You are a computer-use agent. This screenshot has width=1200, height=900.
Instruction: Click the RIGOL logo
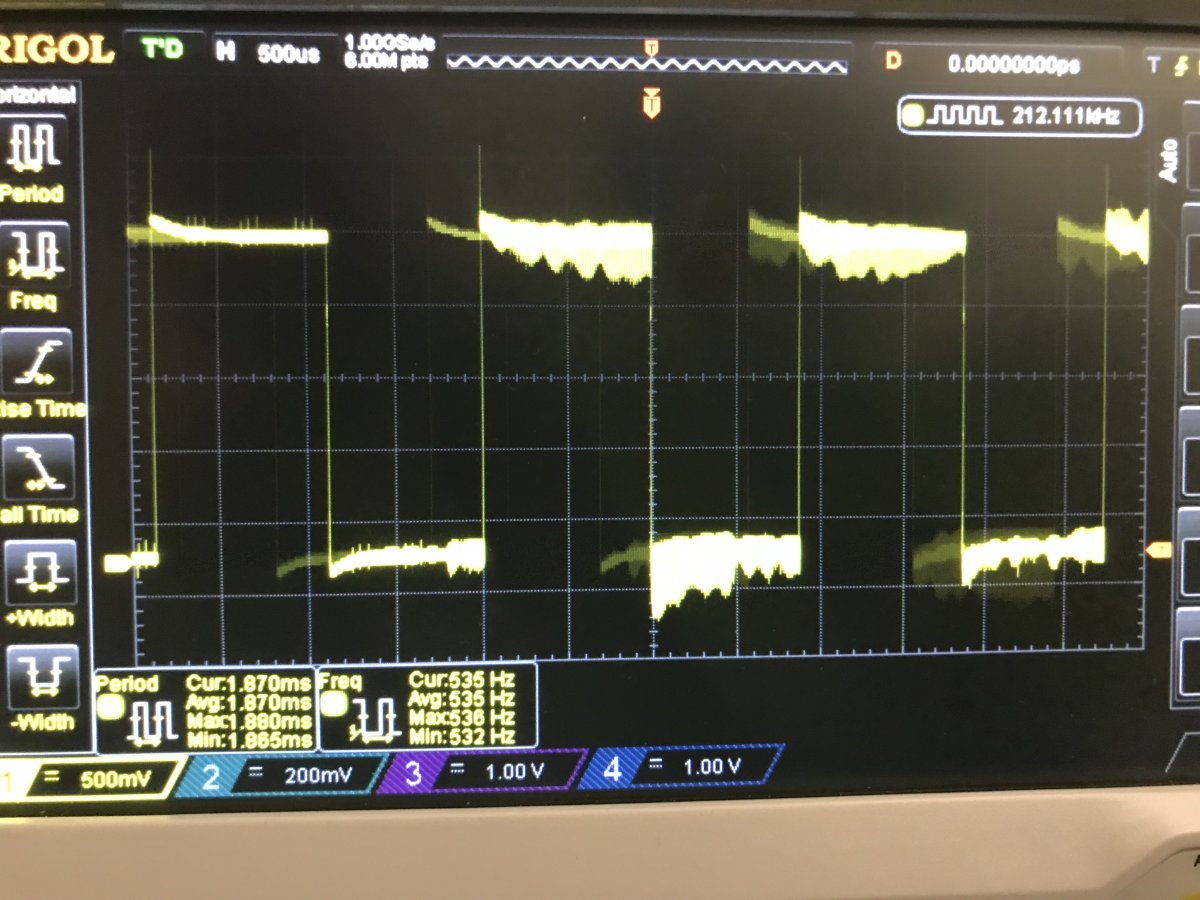coord(56,49)
